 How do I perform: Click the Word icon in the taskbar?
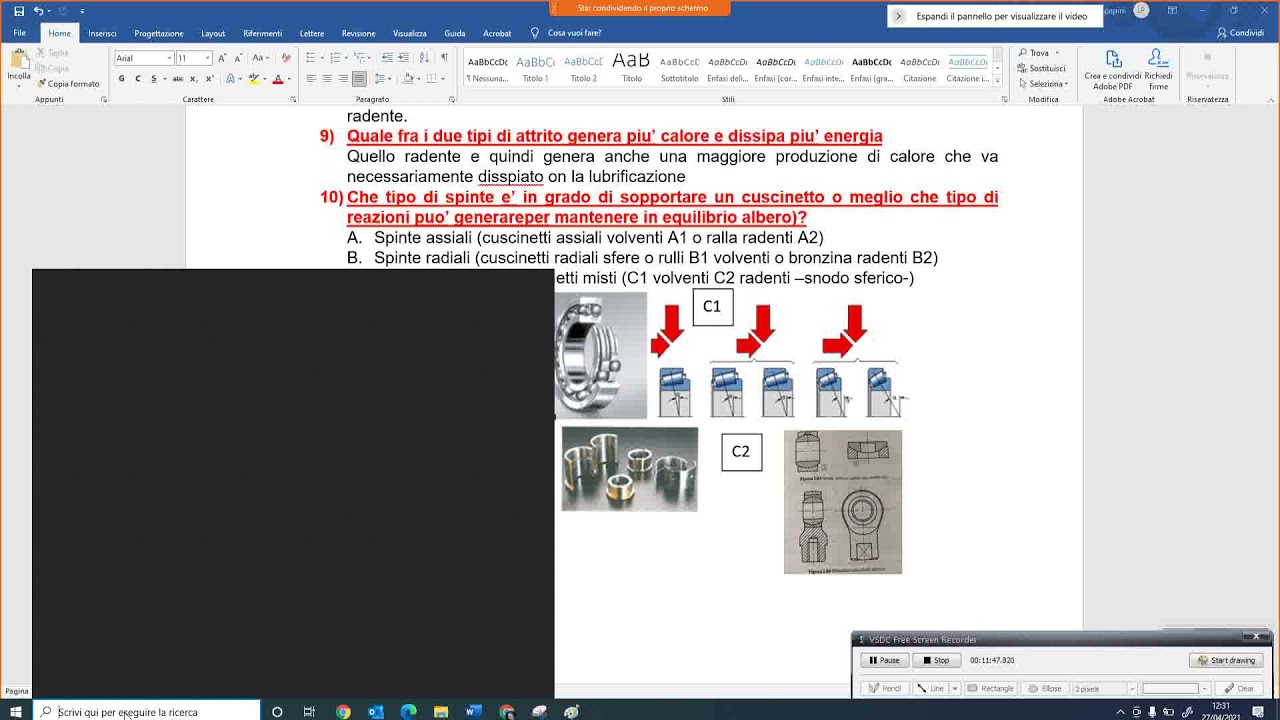[474, 712]
